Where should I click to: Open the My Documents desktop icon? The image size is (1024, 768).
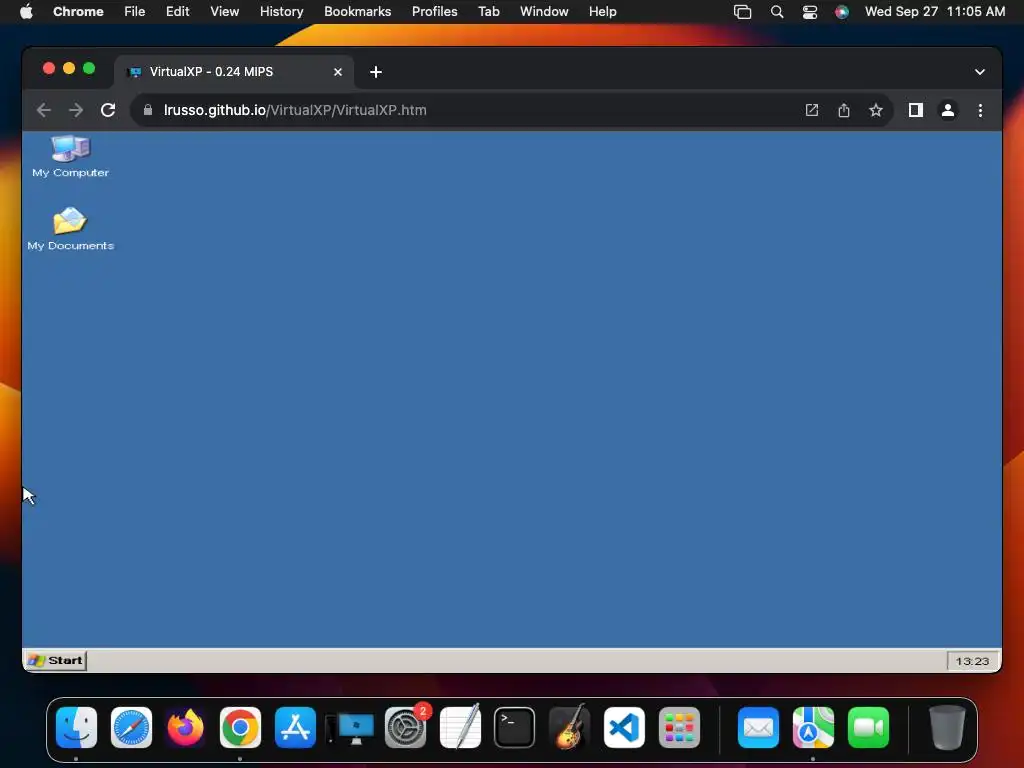pos(71,229)
